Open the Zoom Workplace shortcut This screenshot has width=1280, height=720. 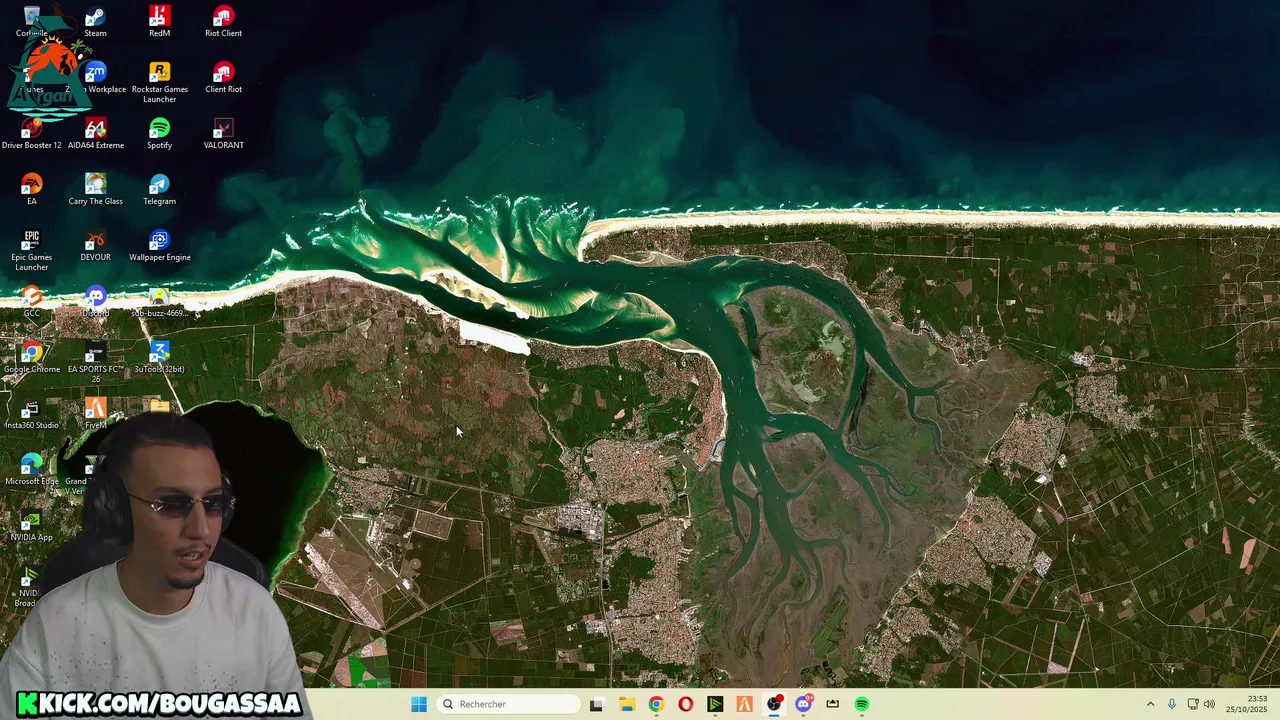point(96,78)
